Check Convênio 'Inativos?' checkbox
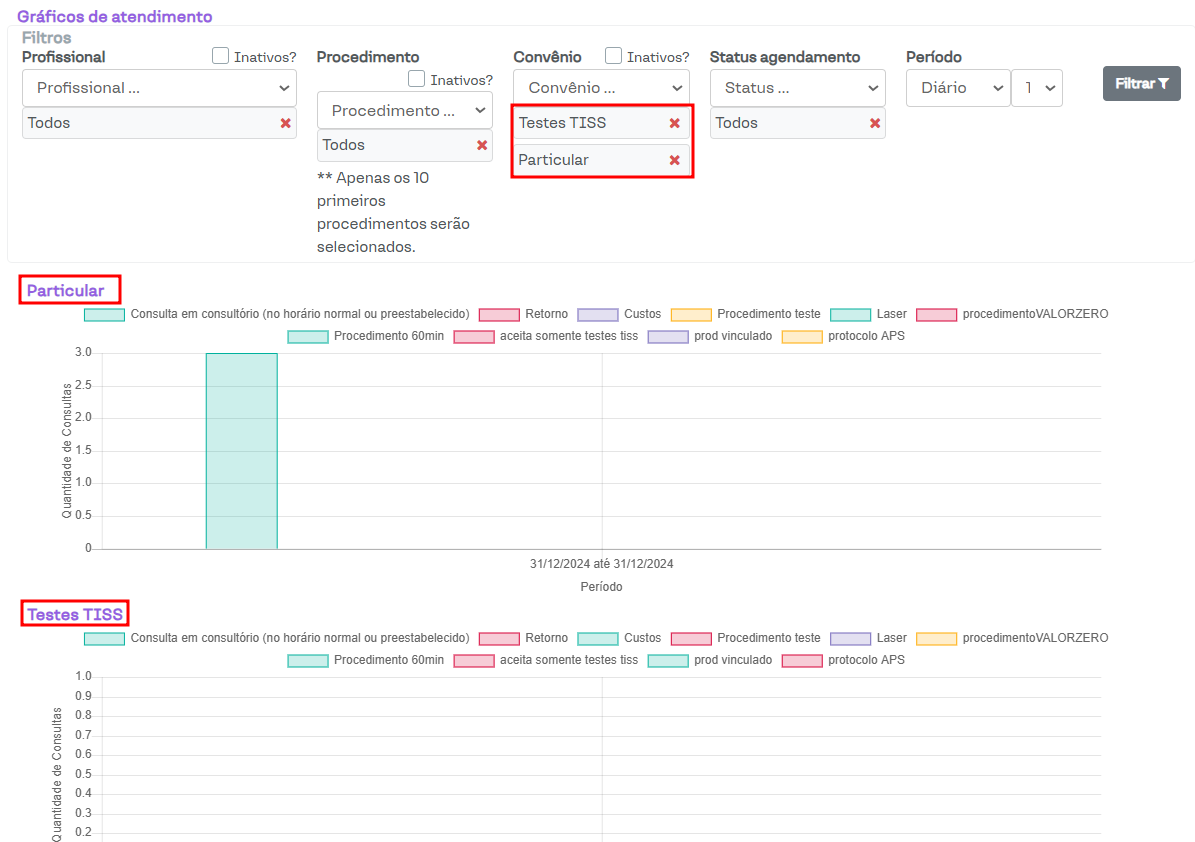The width and height of the screenshot is (1195, 842). point(614,57)
